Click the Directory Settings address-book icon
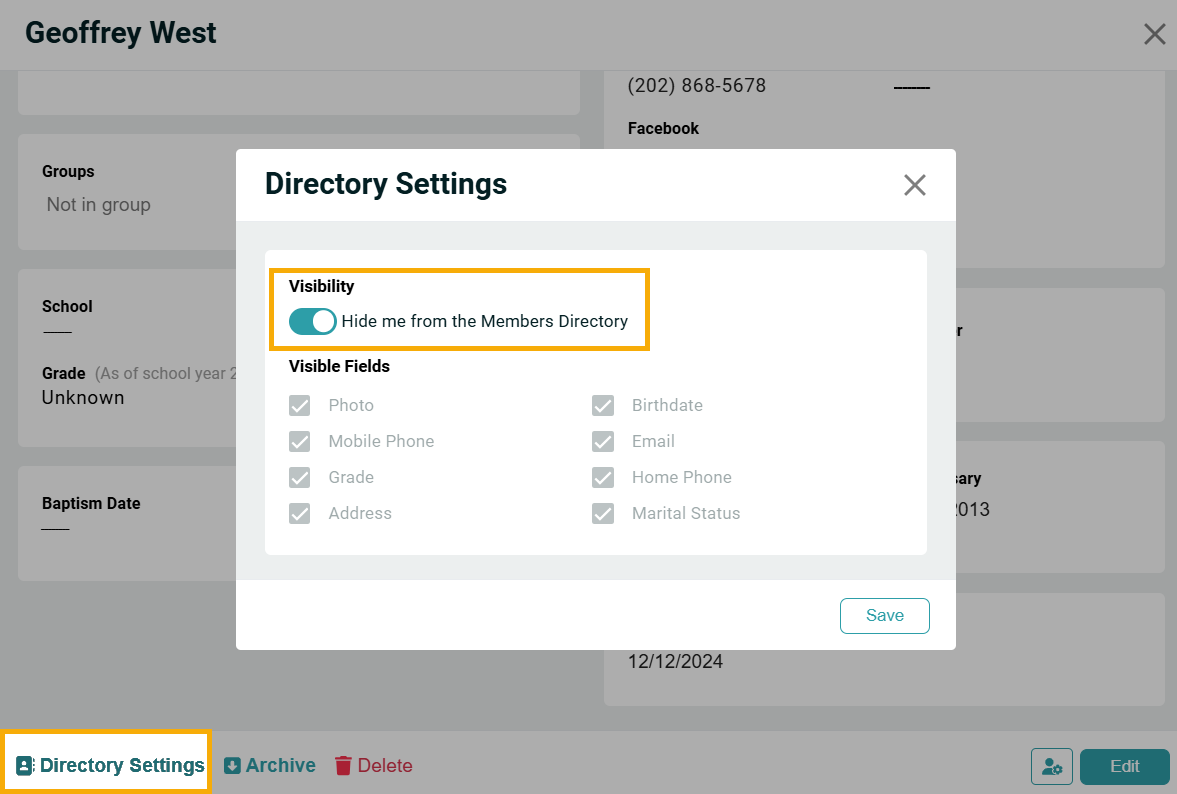 [25, 766]
